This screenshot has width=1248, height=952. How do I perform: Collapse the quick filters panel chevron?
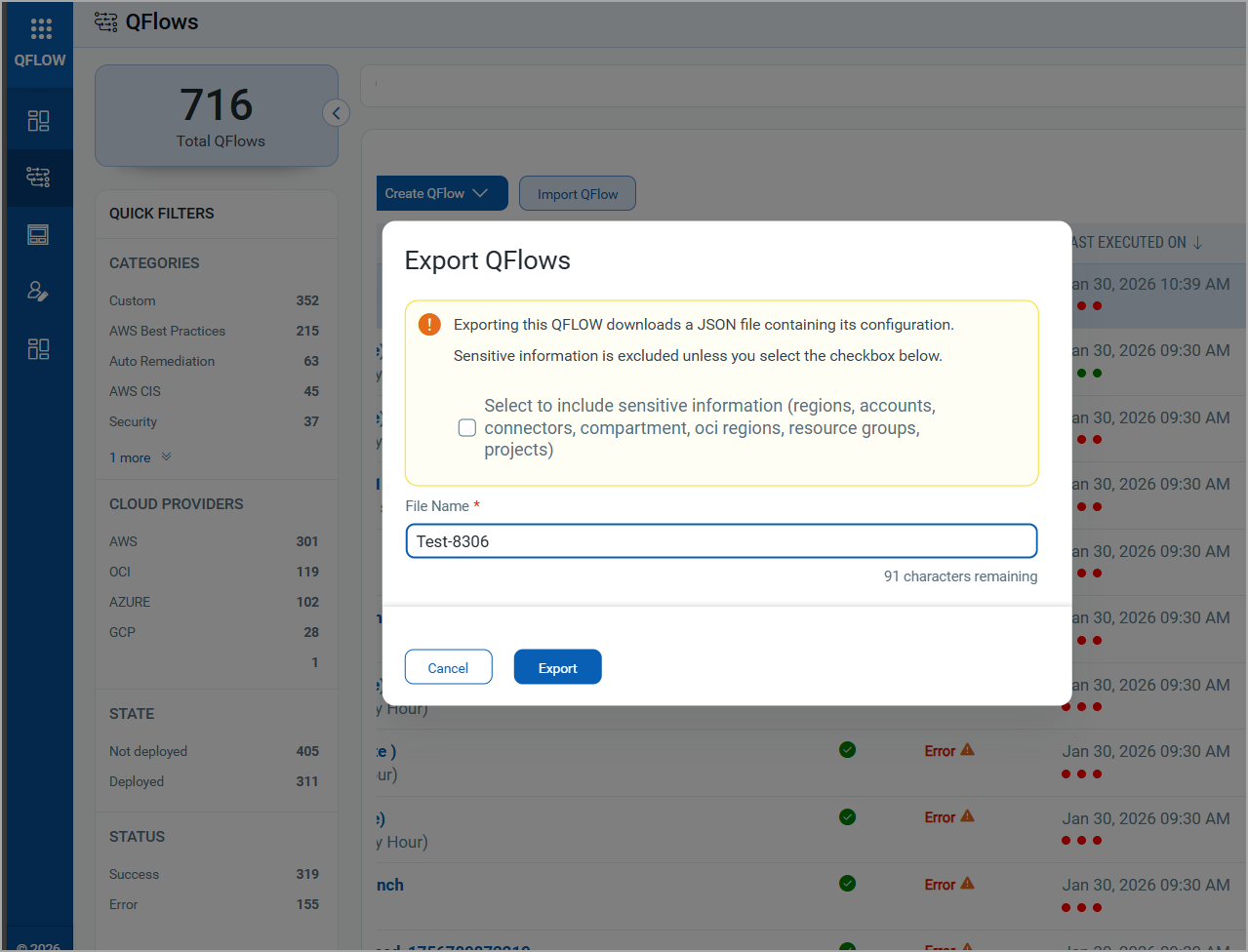point(336,113)
